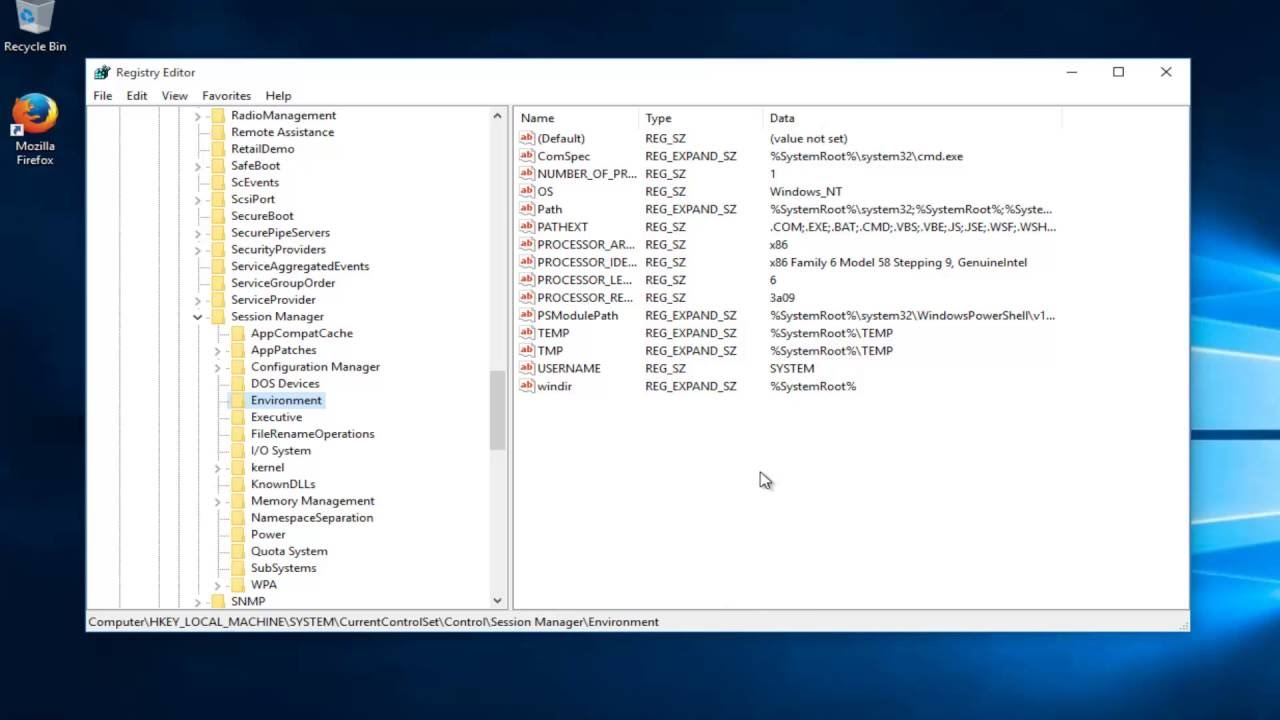The height and width of the screenshot is (720, 1280).
Task: Click the "%SystemRoot%\system32\cmd.exe" data value
Action: (866, 156)
